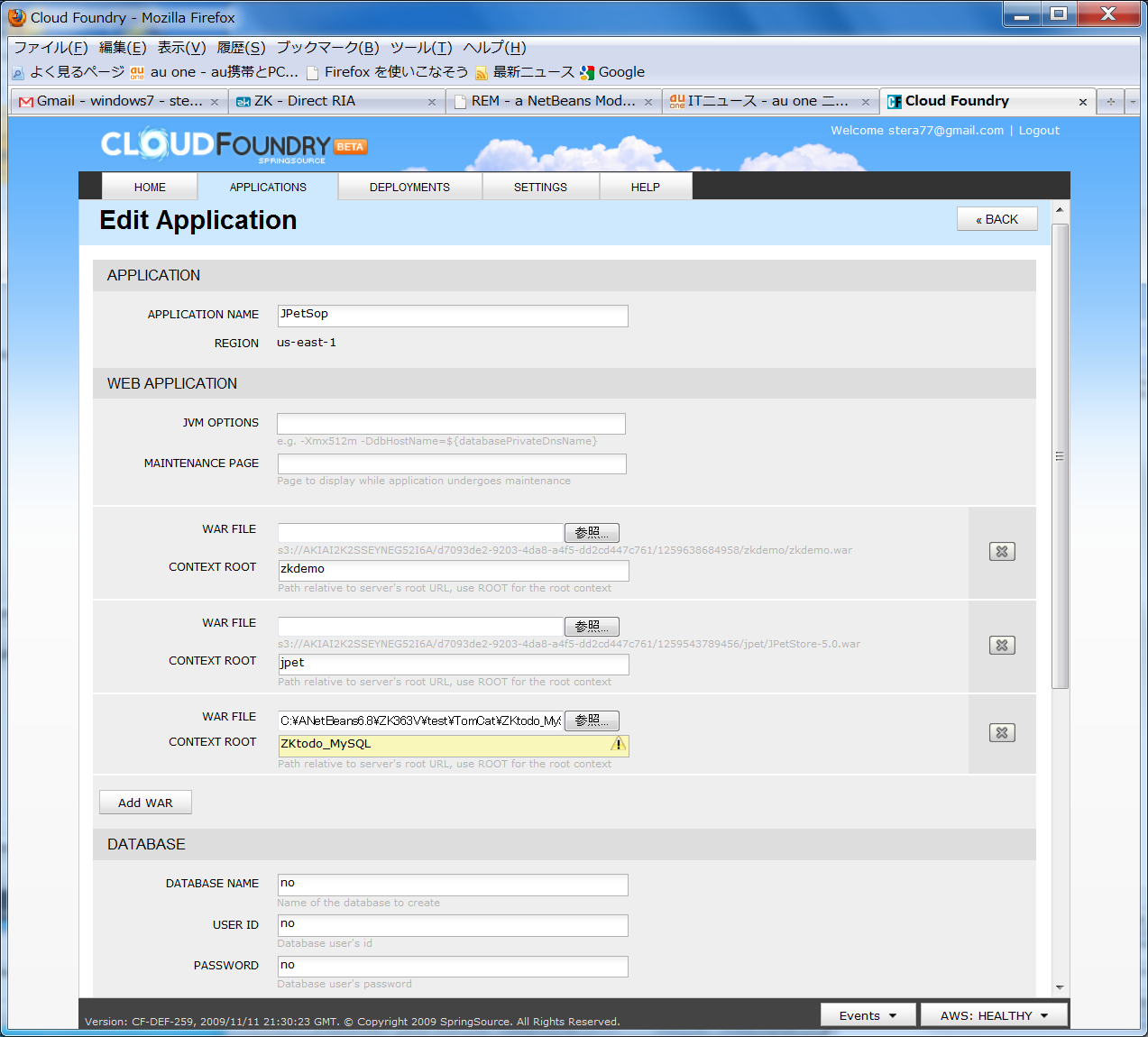Open a new browser tab

point(1111,102)
